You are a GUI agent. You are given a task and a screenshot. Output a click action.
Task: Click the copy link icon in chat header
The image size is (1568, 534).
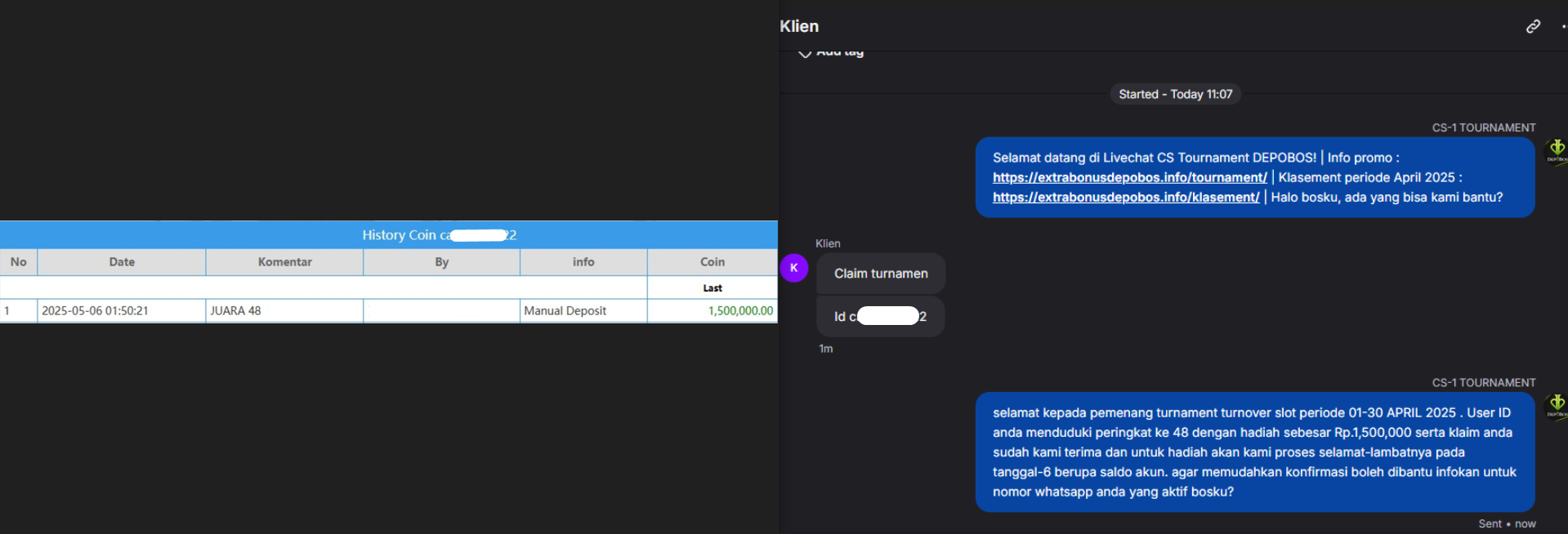click(x=1533, y=26)
